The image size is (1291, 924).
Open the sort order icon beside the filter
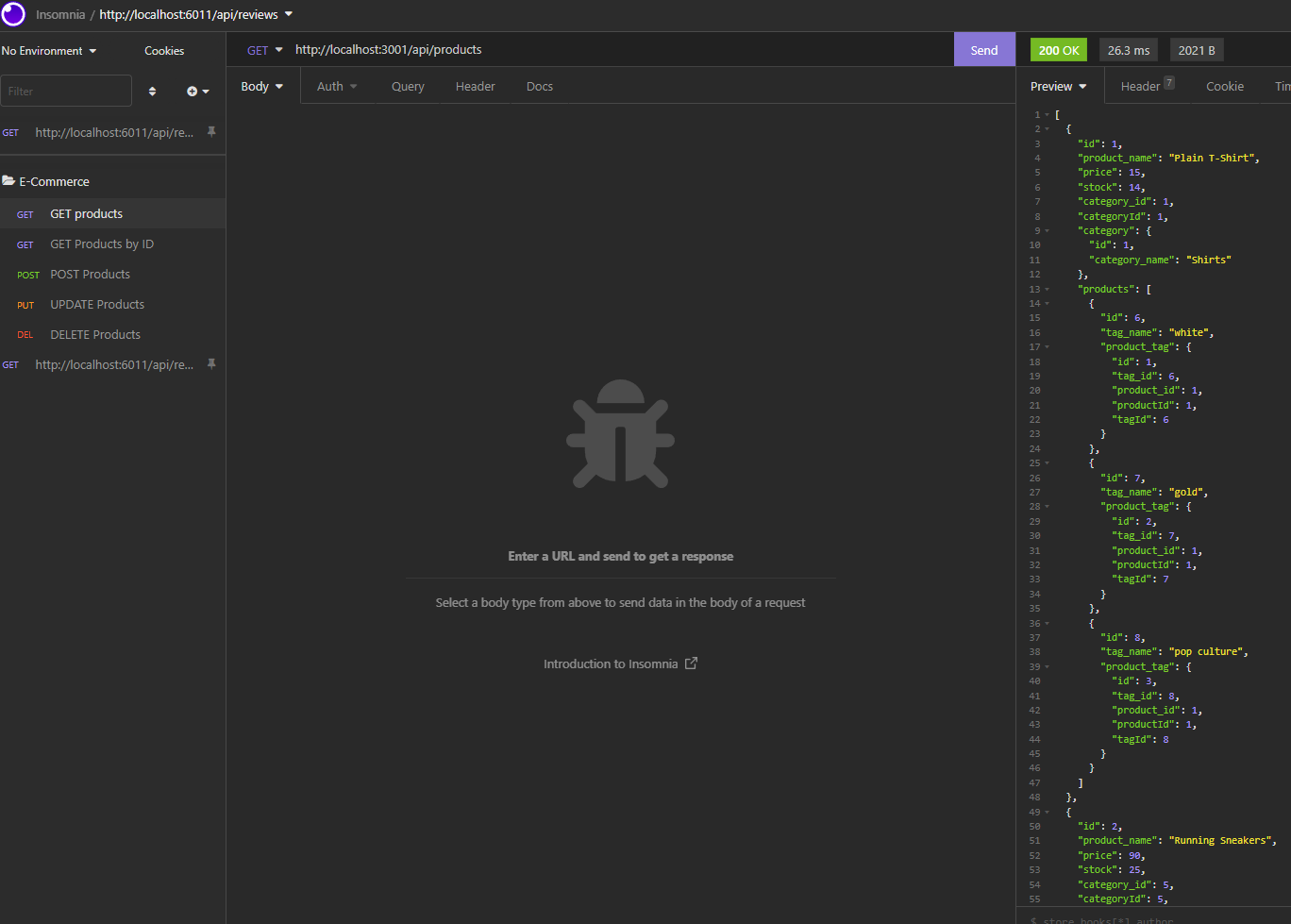(153, 92)
